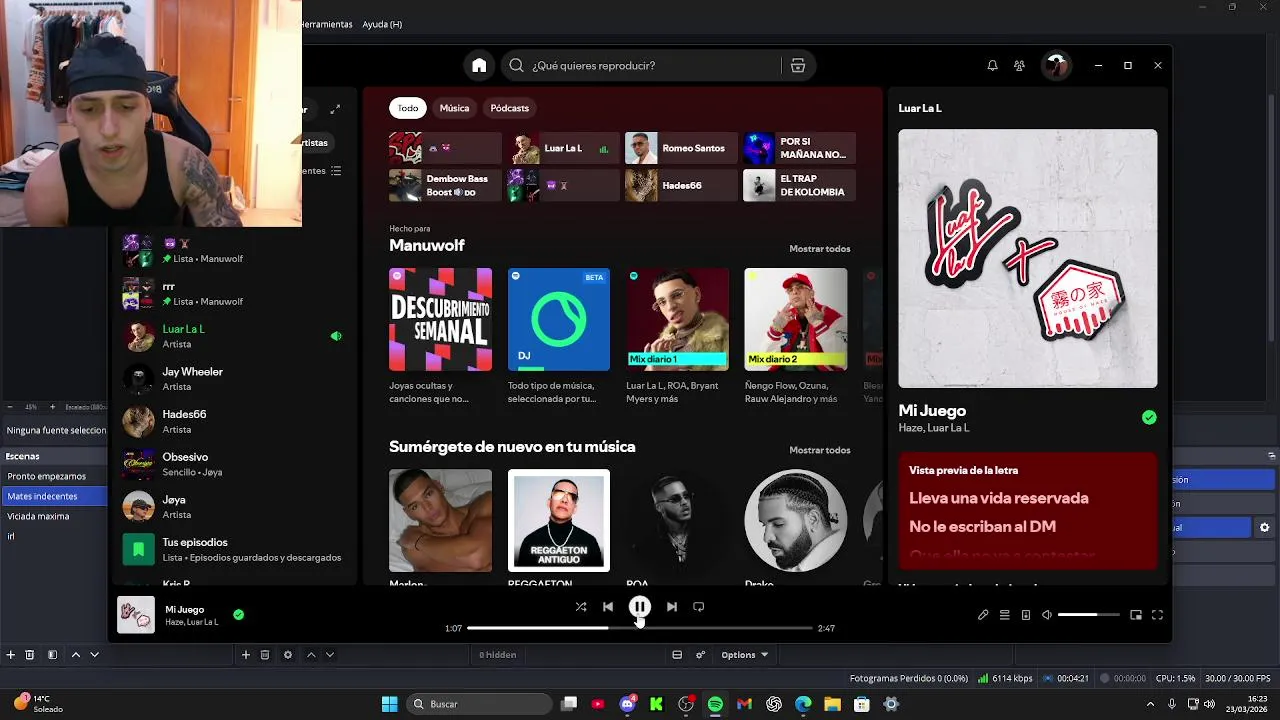Toggle saved checkmark beside Mi Juego in player bar

238,615
